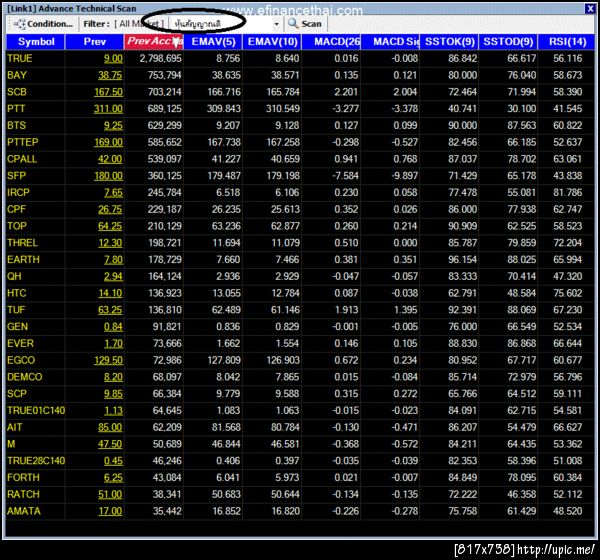Click SSTOD value 88.069 for TUF
600x560 pixels.
tap(522, 310)
